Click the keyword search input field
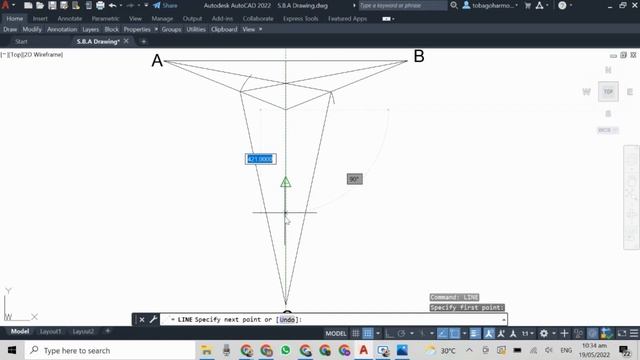Image resolution: width=640 pixels, height=360 pixels. click(402, 5)
